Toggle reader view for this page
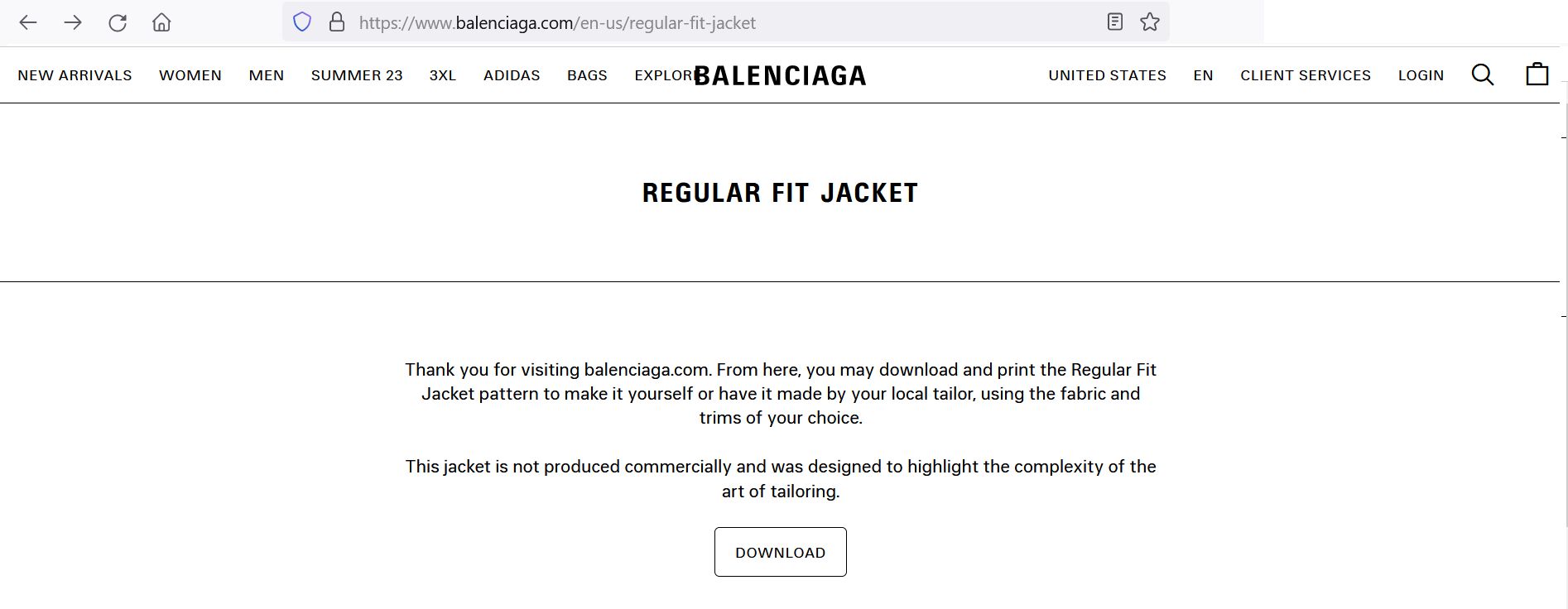 [1115, 22]
